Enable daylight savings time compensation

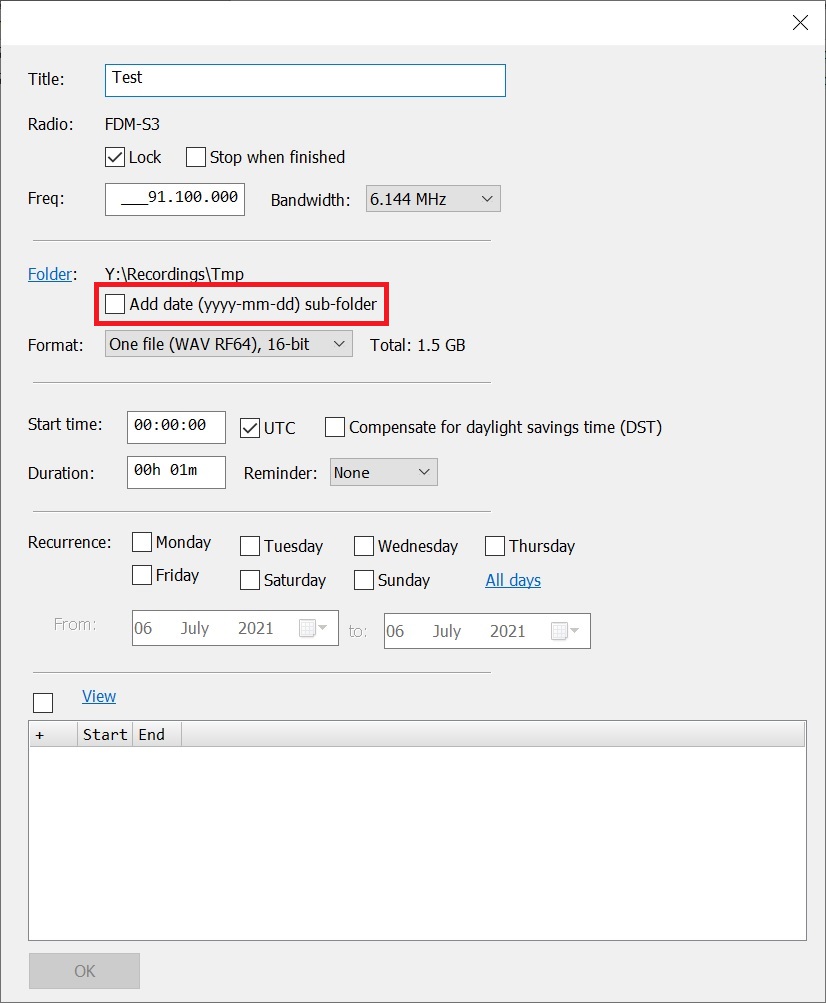(335, 428)
